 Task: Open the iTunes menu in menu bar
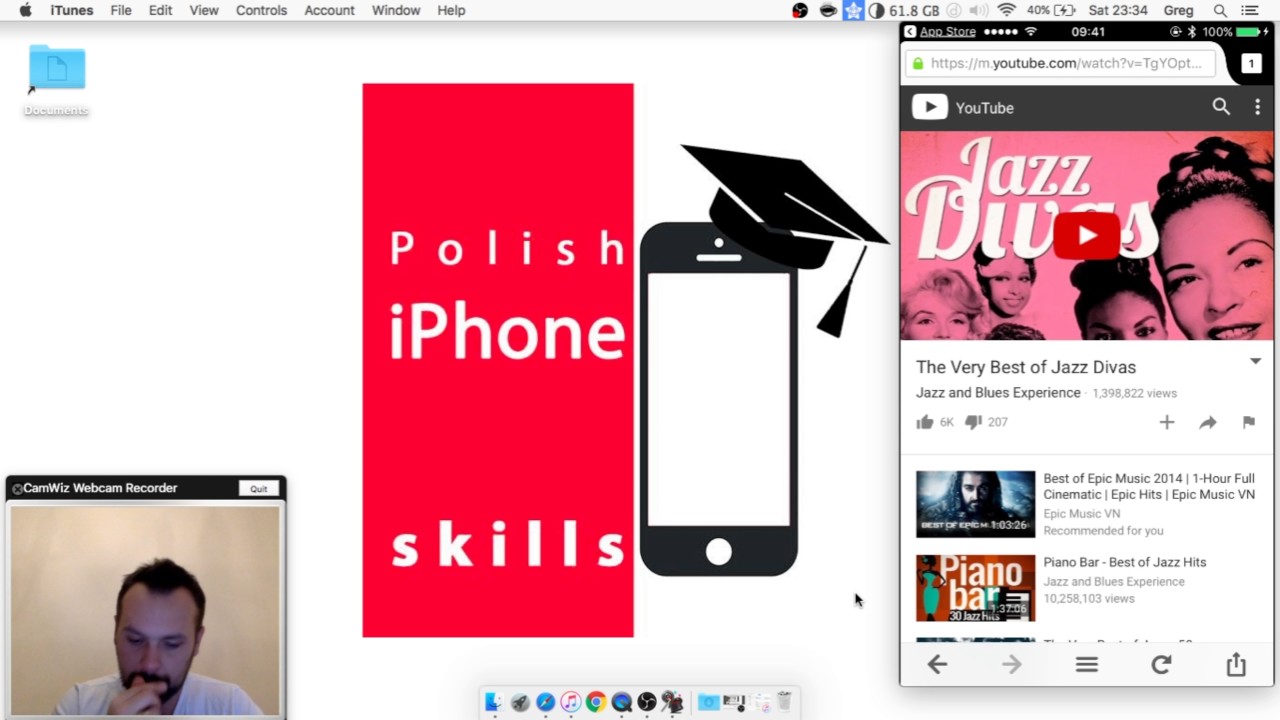72,10
